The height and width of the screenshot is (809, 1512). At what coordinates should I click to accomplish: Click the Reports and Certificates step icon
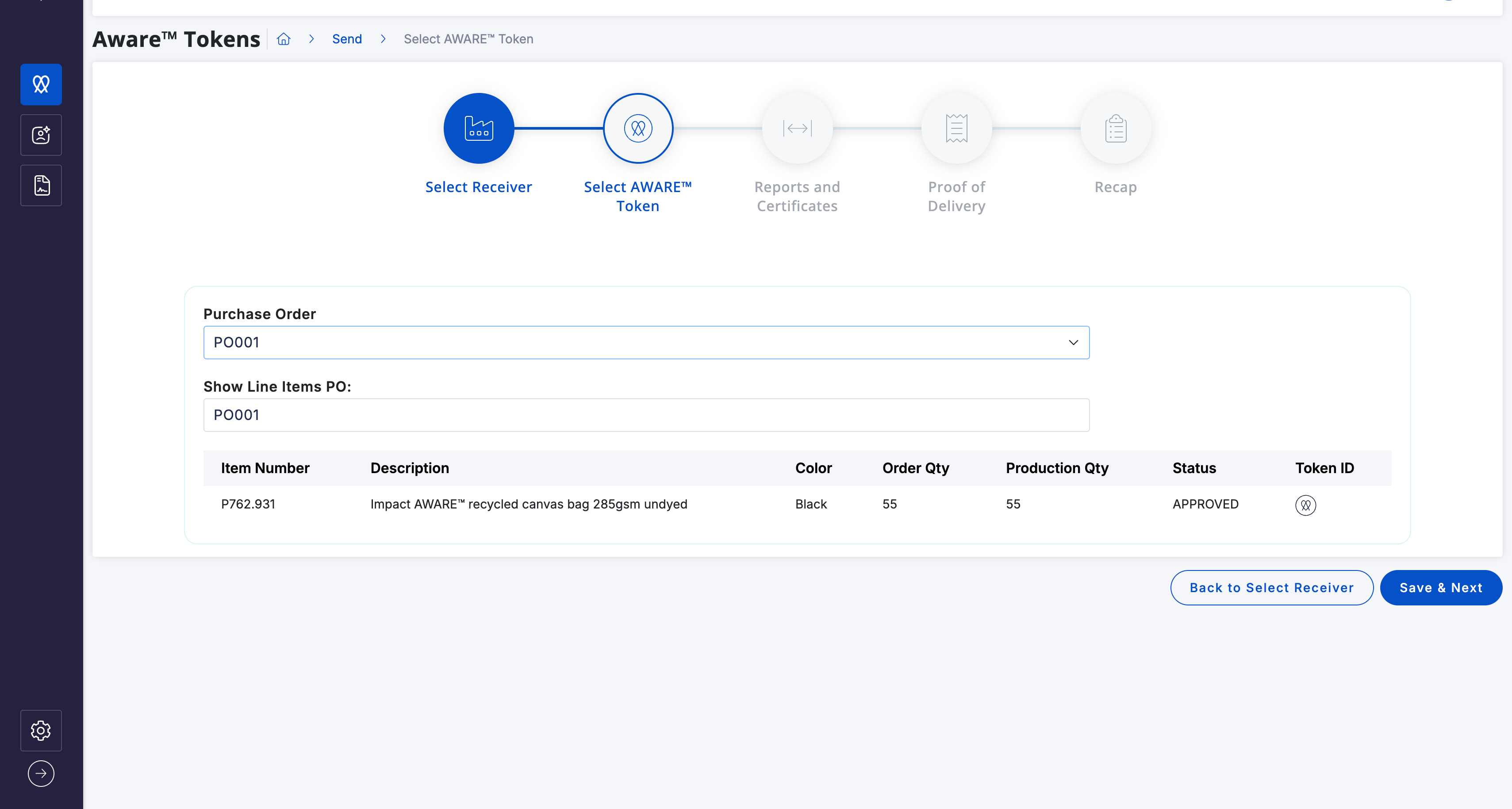tap(797, 128)
